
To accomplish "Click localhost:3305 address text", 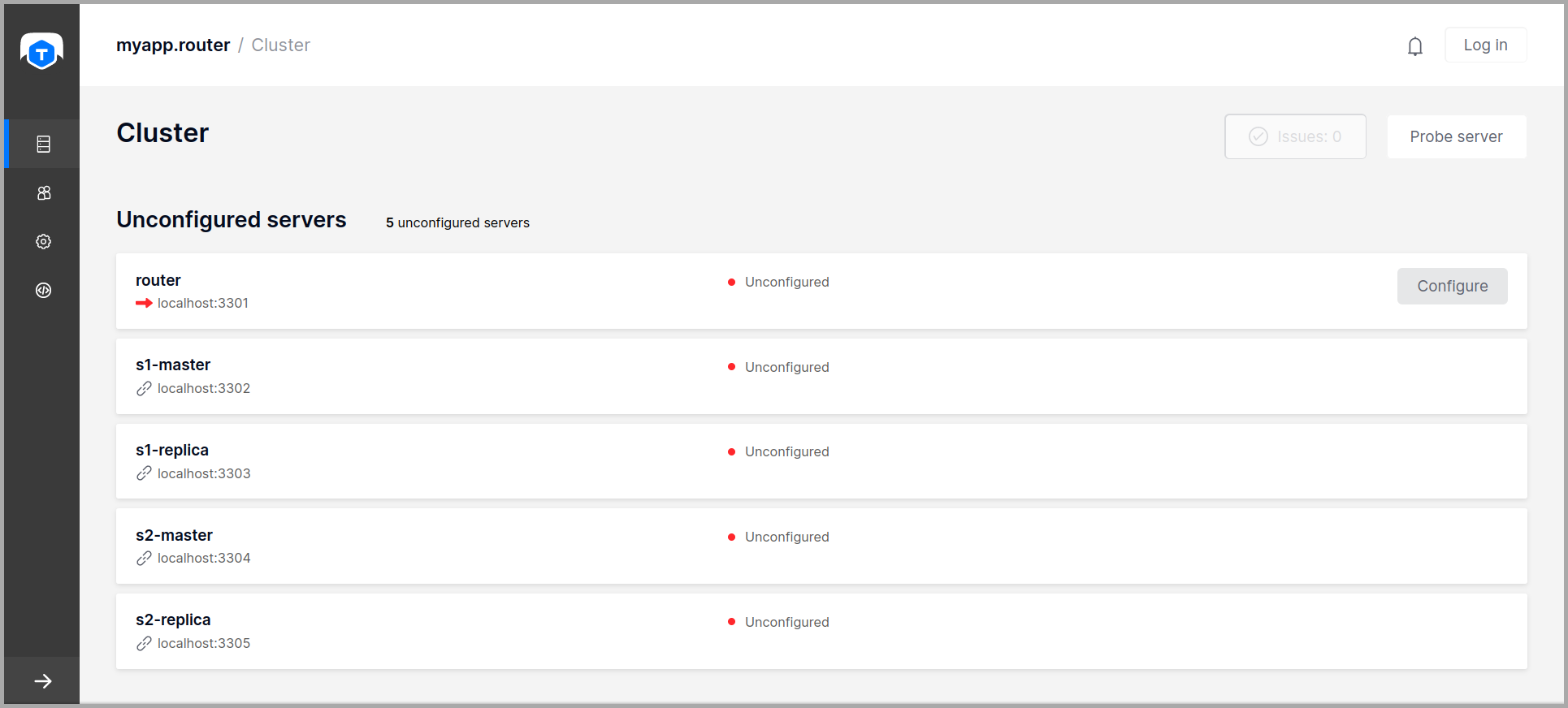I will [x=204, y=643].
